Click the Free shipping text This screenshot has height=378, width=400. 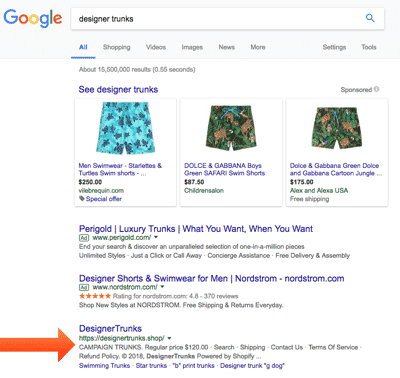[310, 199]
